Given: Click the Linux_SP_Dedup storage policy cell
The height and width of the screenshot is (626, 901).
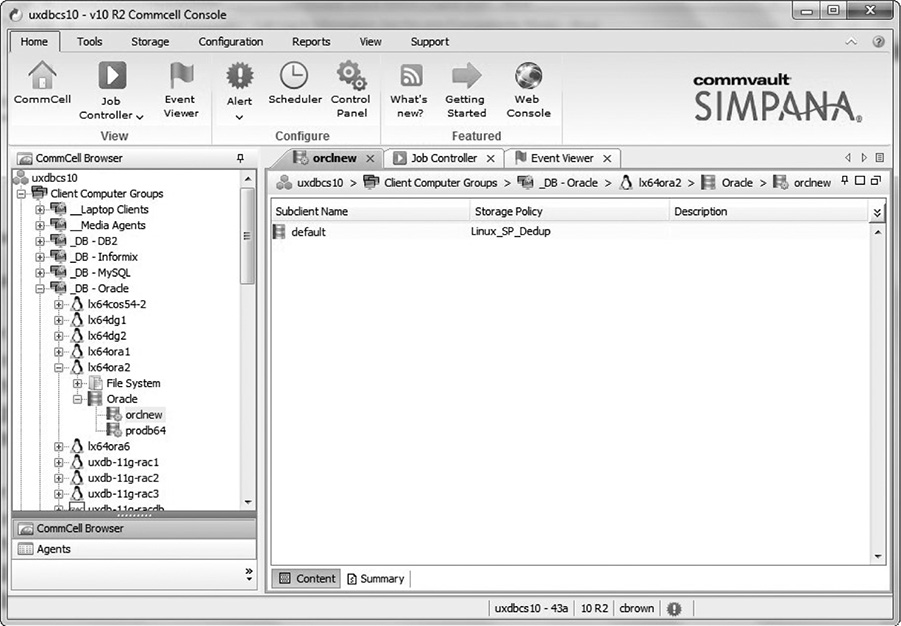Looking at the screenshot, I should (x=511, y=232).
